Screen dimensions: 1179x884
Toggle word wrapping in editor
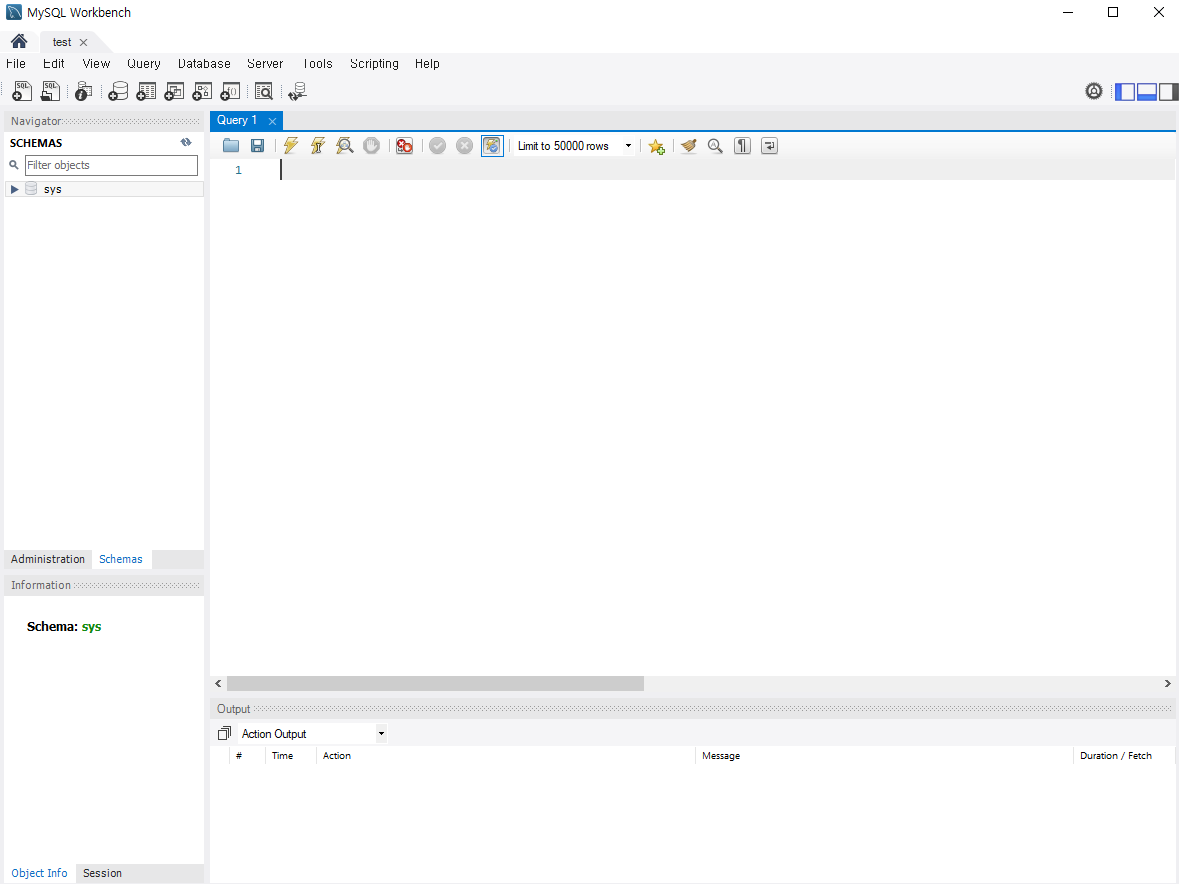769,146
